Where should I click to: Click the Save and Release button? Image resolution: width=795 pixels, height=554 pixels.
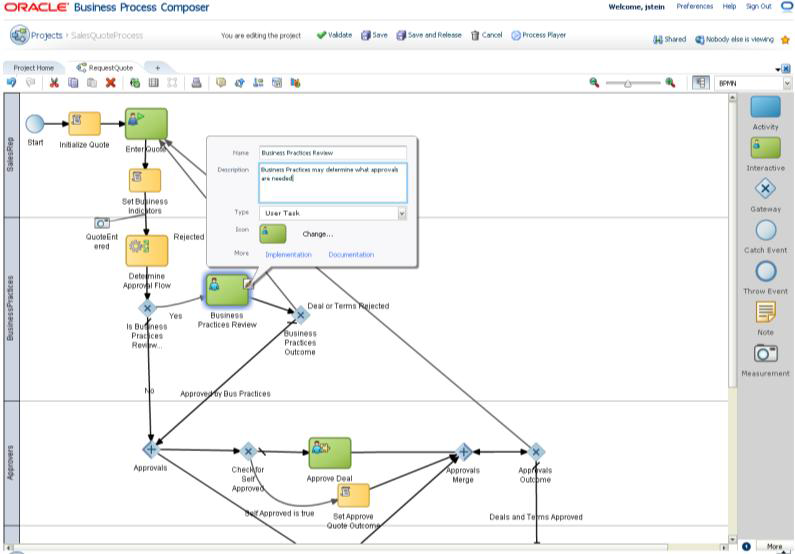point(429,35)
